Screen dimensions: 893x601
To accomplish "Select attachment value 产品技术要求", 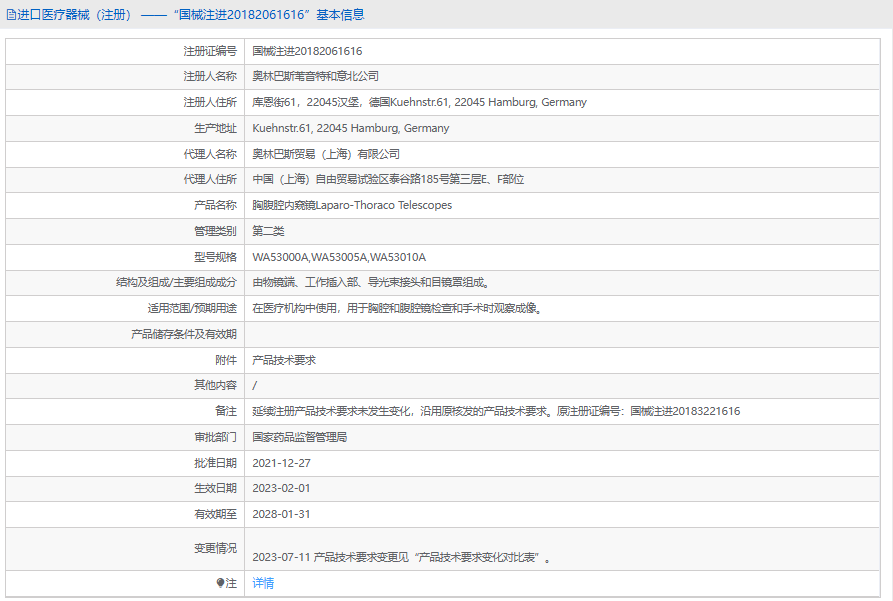I will click(284, 360).
